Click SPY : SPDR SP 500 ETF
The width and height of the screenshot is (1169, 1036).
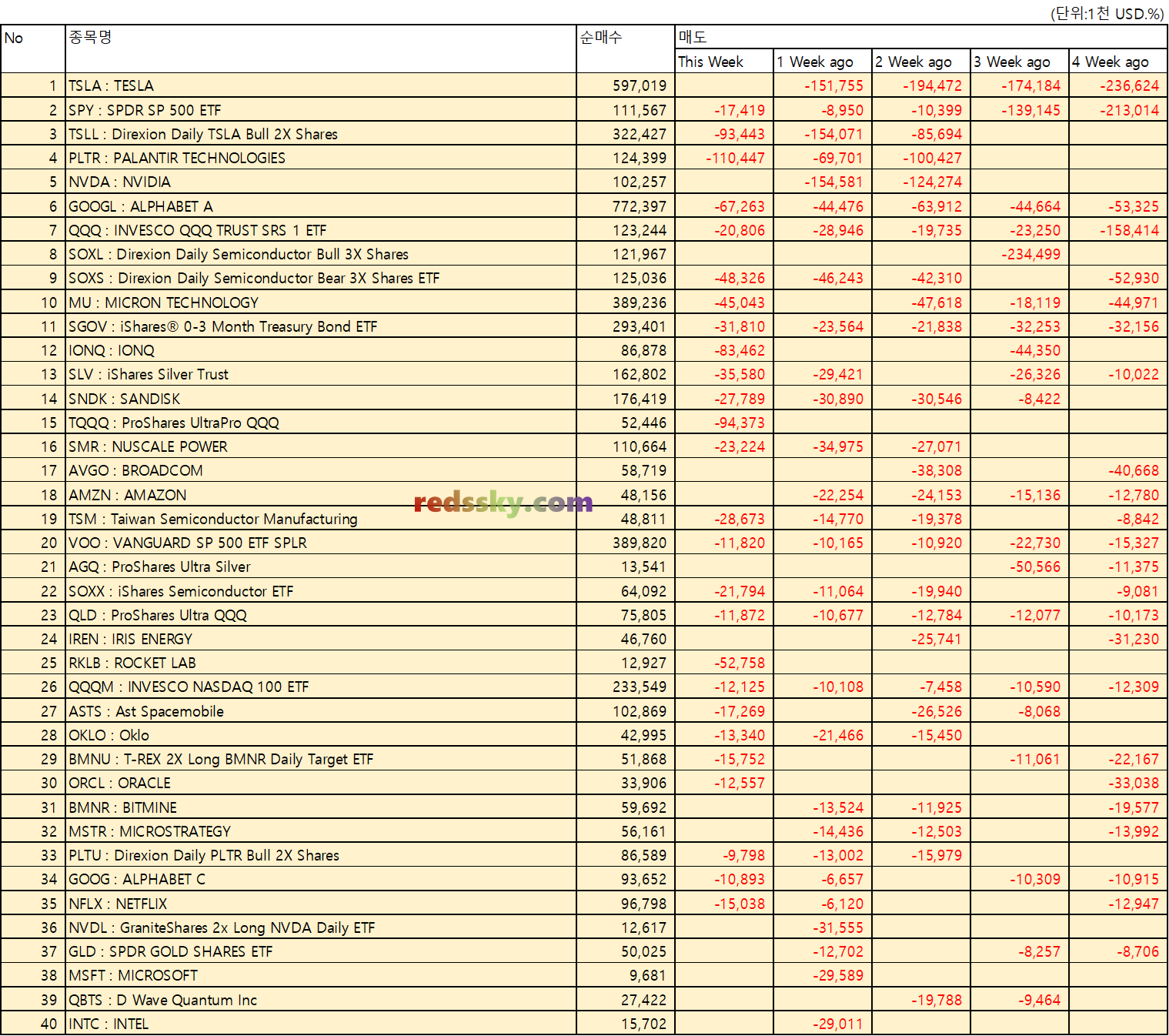[x=145, y=110]
